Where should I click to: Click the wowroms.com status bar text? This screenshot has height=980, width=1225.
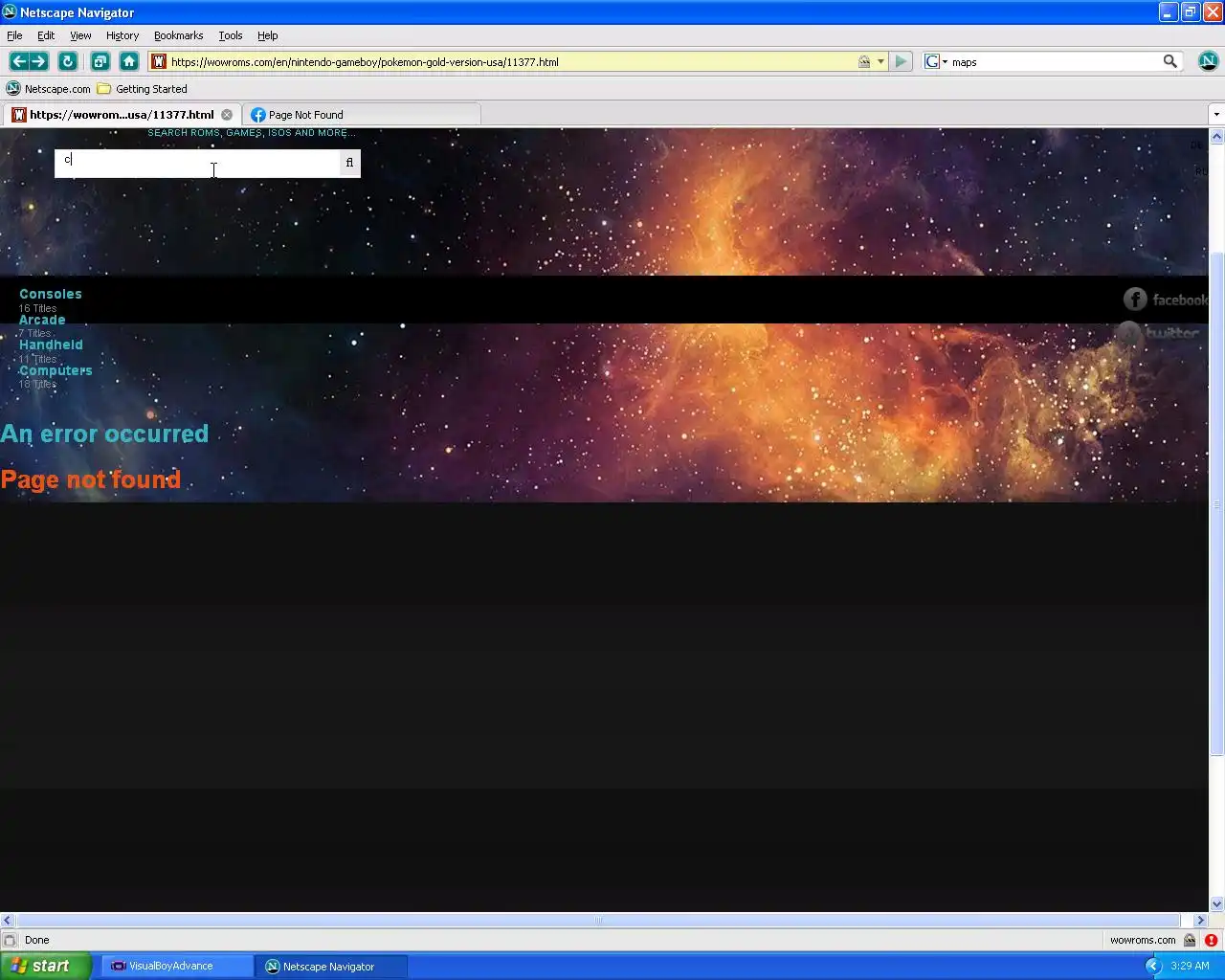(1143, 940)
